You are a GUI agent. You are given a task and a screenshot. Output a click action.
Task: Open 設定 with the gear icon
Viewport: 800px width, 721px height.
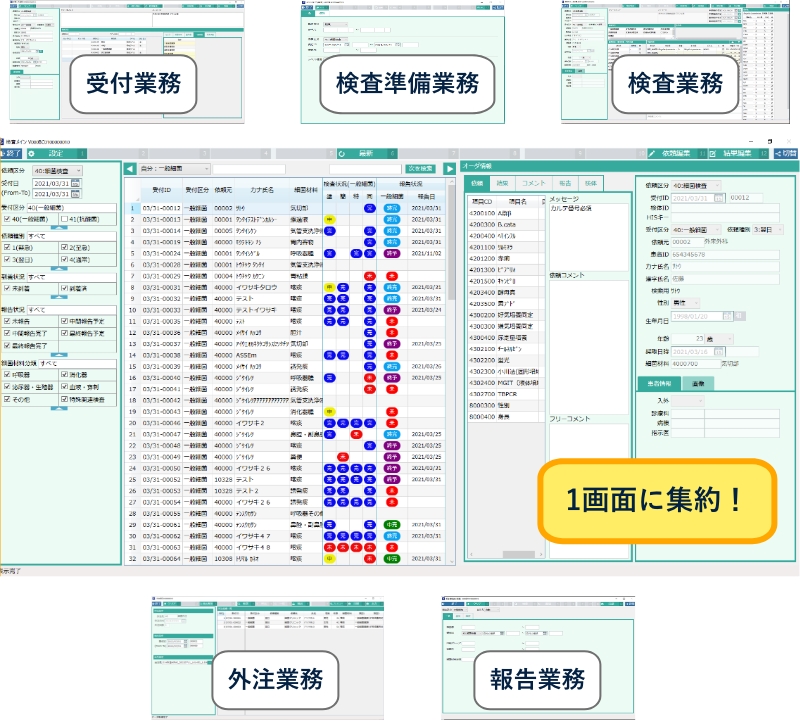45,154
